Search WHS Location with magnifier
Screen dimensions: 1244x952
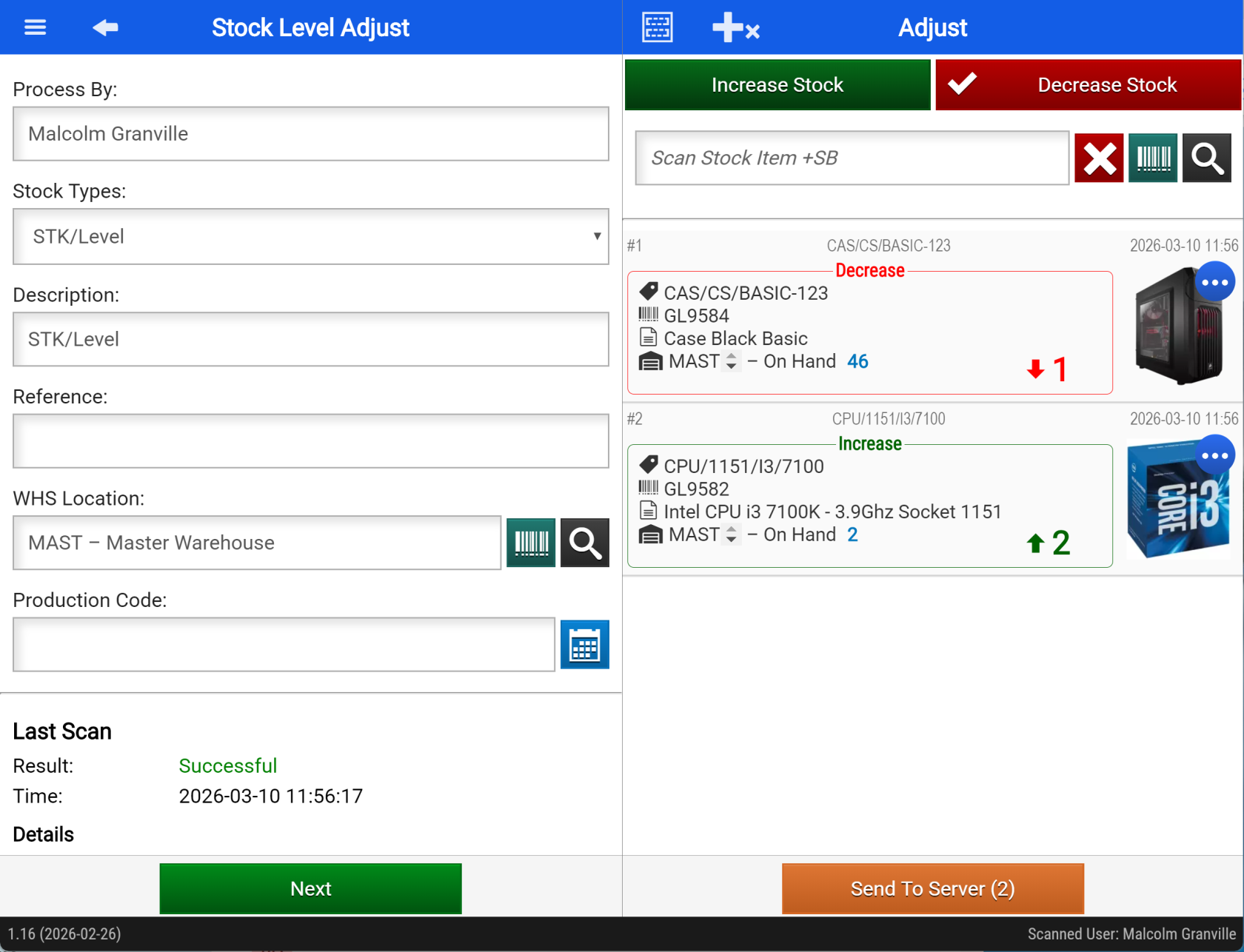(585, 543)
